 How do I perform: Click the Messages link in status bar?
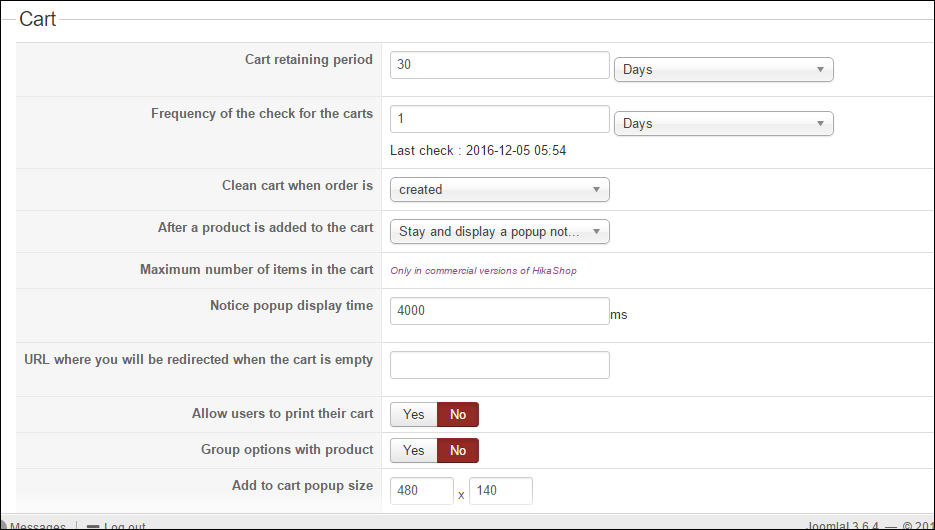(x=38, y=526)
